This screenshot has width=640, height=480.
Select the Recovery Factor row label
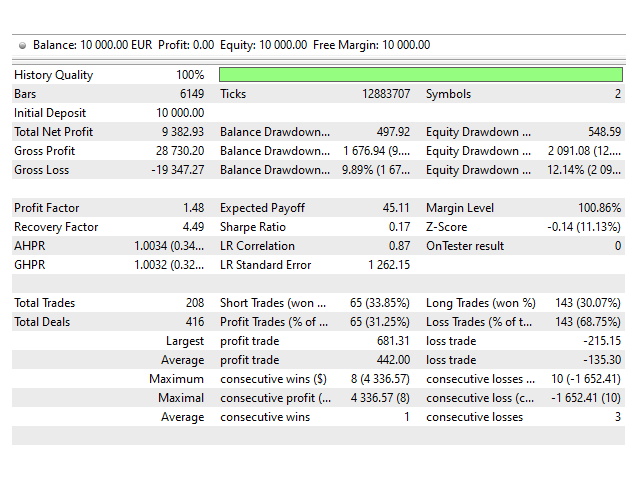(x=56, y=227)
